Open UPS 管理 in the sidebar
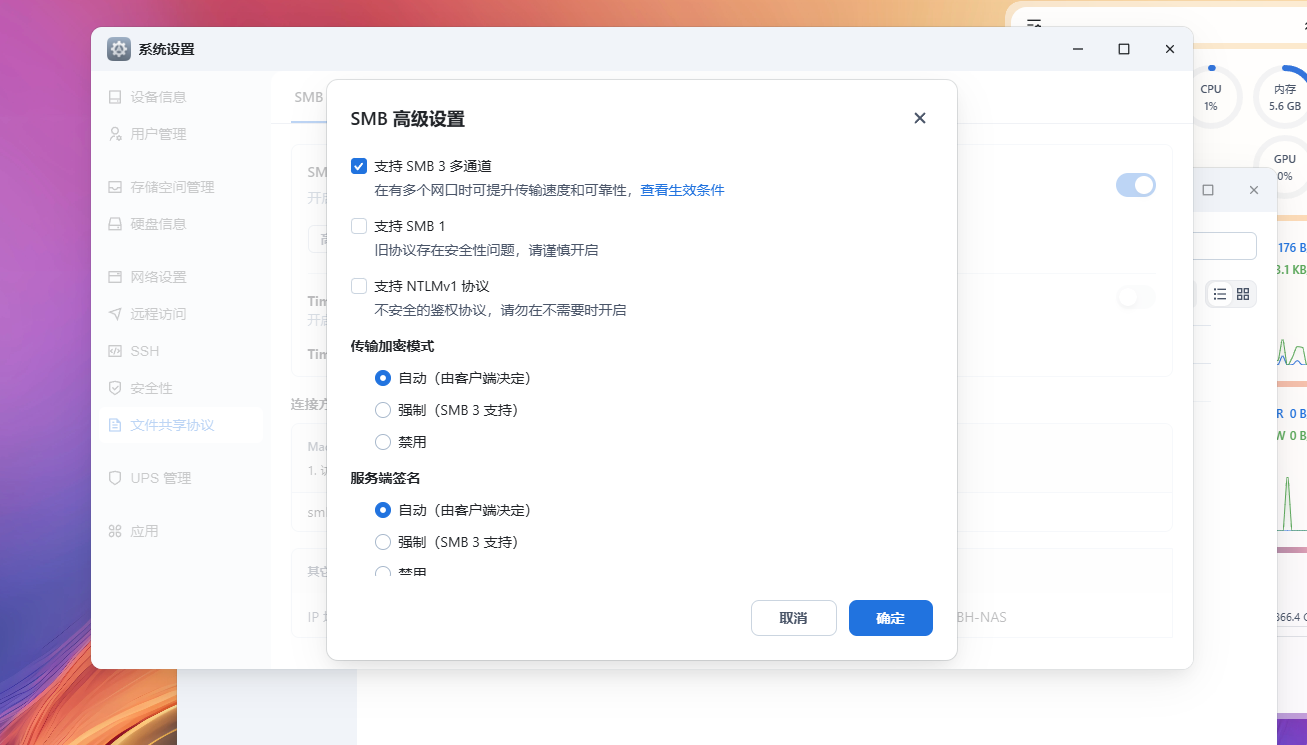 click(x=180, y=478)
